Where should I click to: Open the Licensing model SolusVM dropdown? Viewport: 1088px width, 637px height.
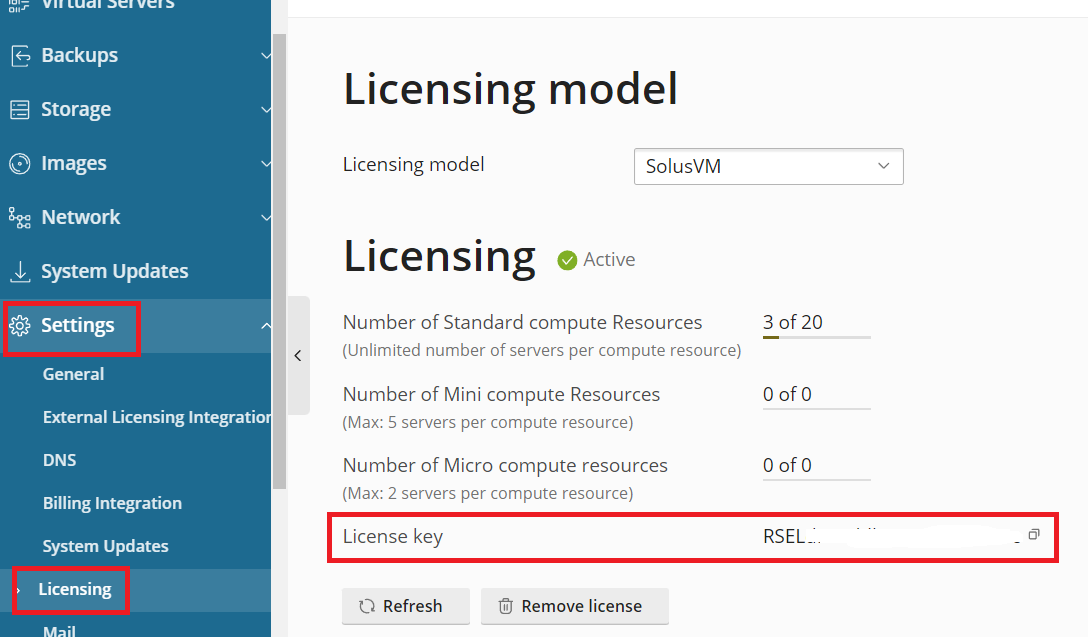[x=769, y=167]
